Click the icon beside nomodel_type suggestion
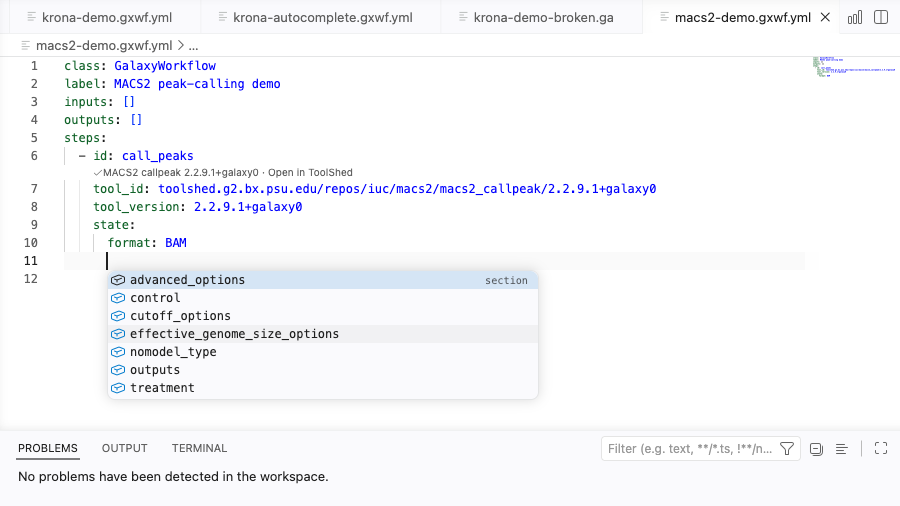The image size is (900, 506). (x=118, y=352)
